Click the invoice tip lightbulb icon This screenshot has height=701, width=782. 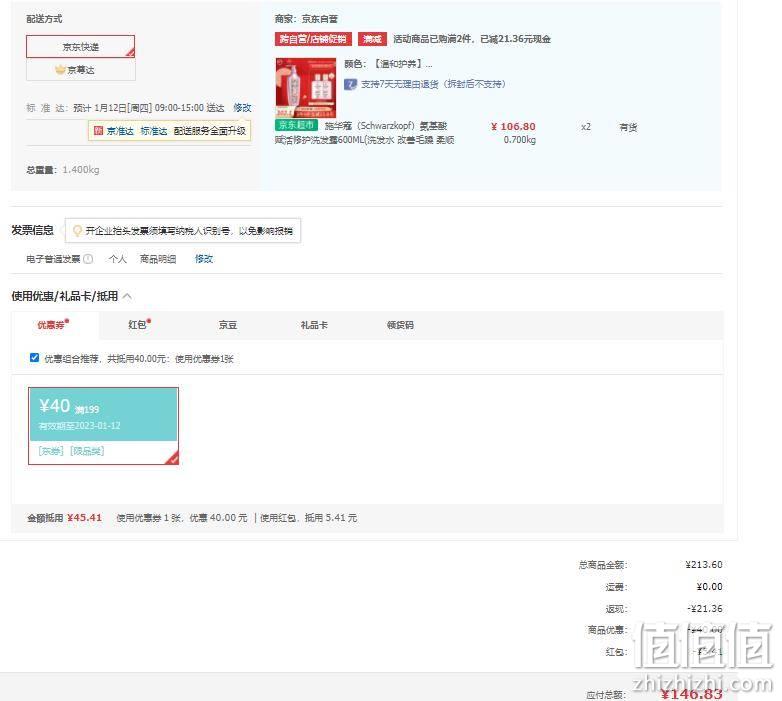click(x=77, y=231)
